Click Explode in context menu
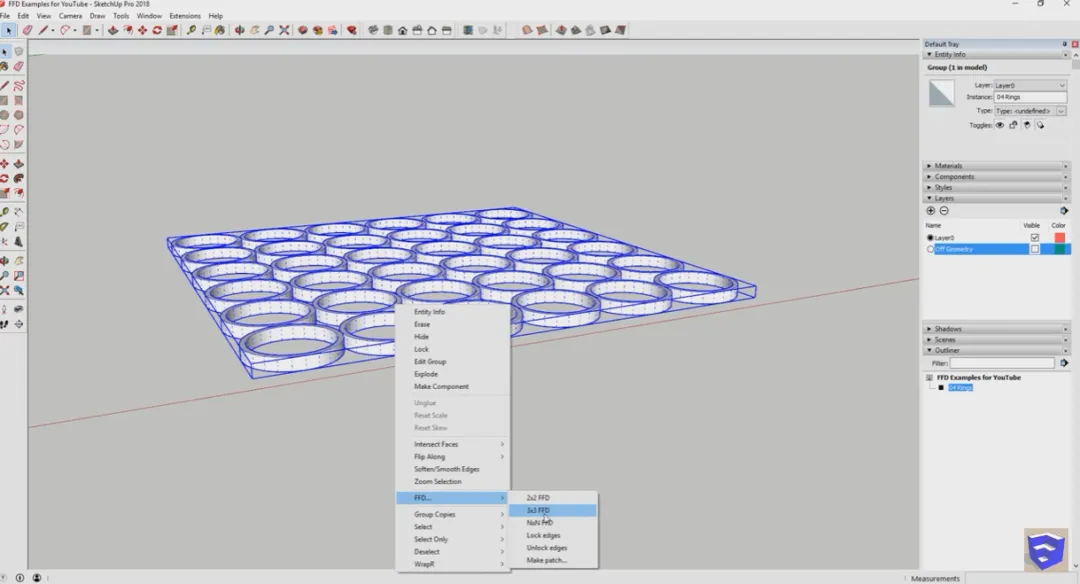1080x584 pixels. point(453,374)
